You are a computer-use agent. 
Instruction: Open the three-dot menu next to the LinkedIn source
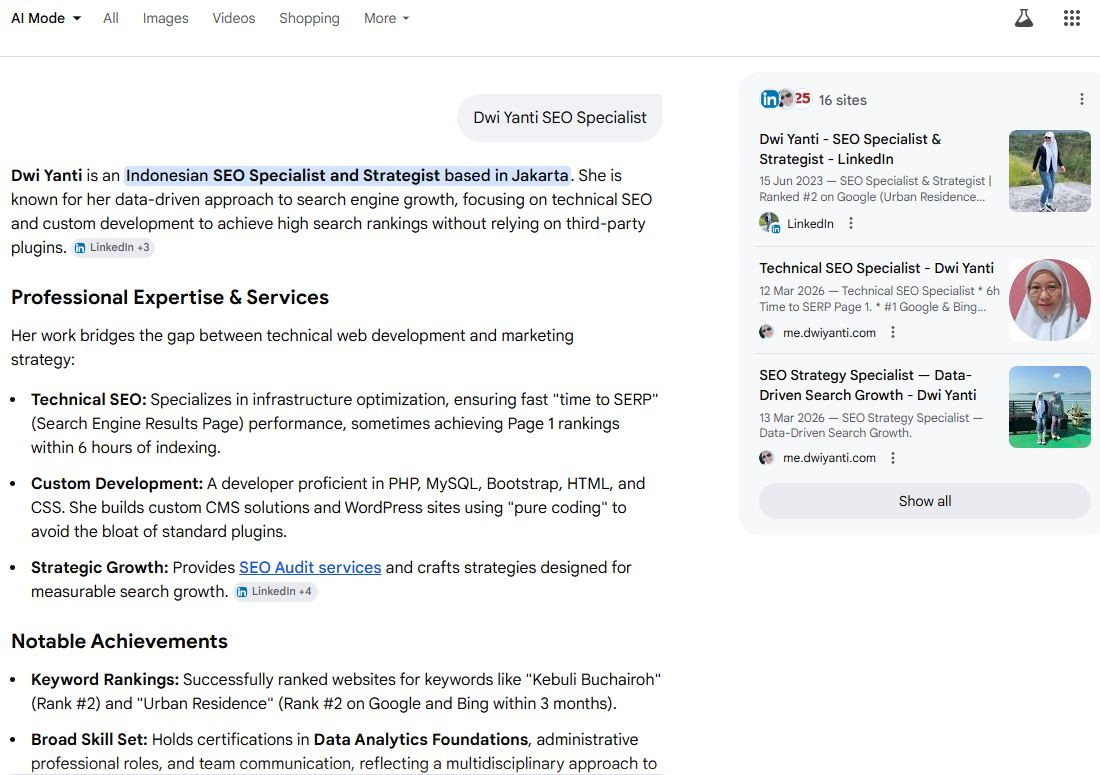tap(851, 222)
